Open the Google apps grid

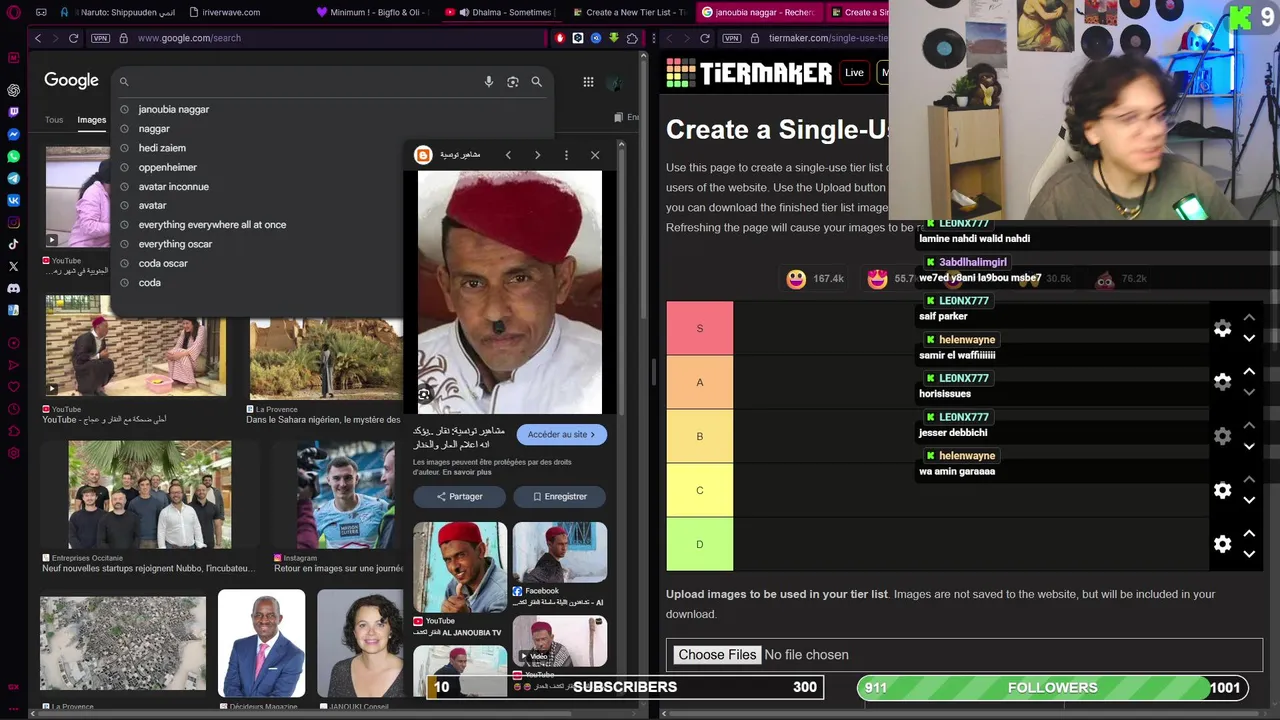(588, 82)
